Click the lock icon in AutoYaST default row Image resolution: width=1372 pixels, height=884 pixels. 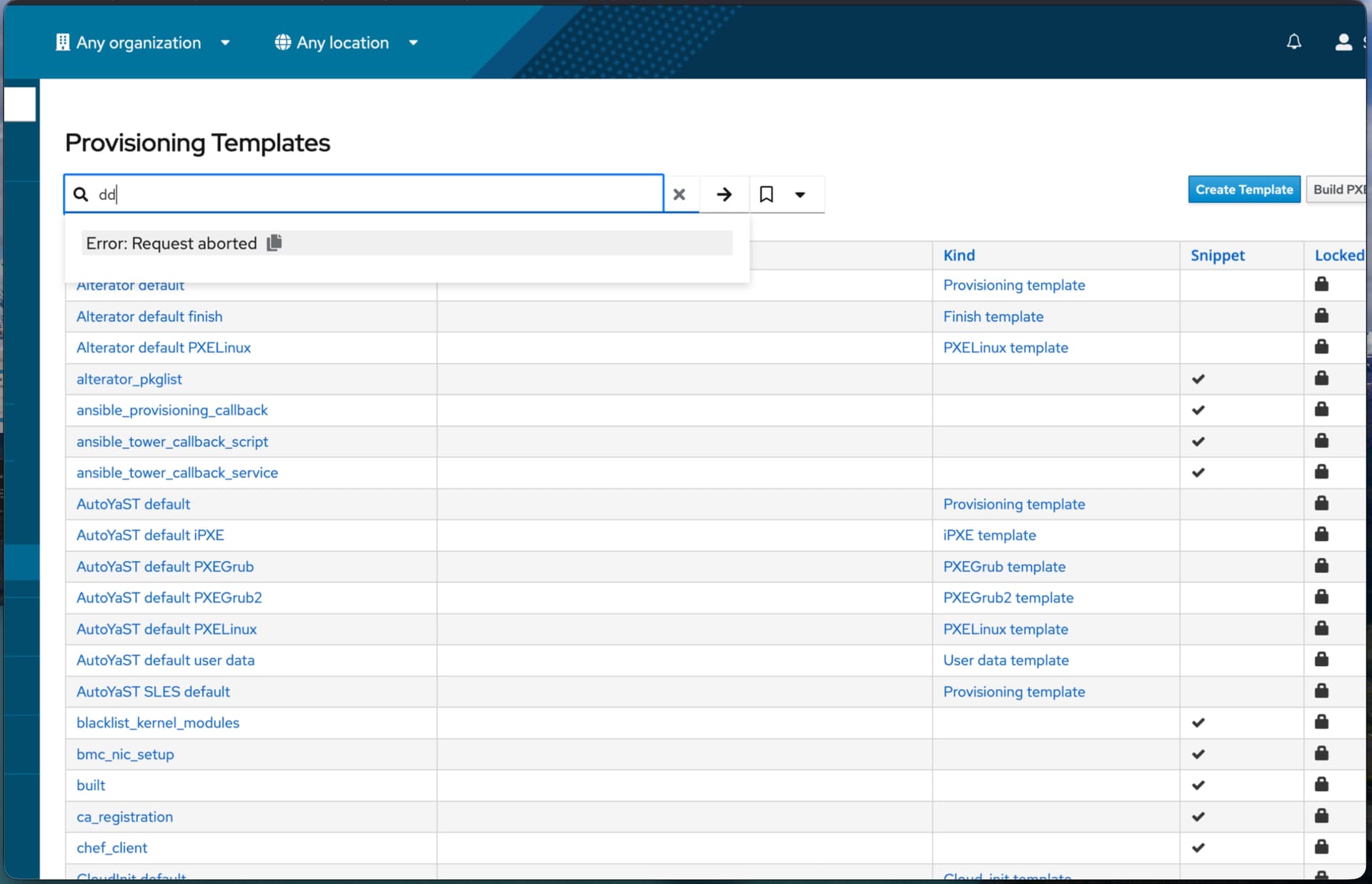click(x=1321, y=503)
